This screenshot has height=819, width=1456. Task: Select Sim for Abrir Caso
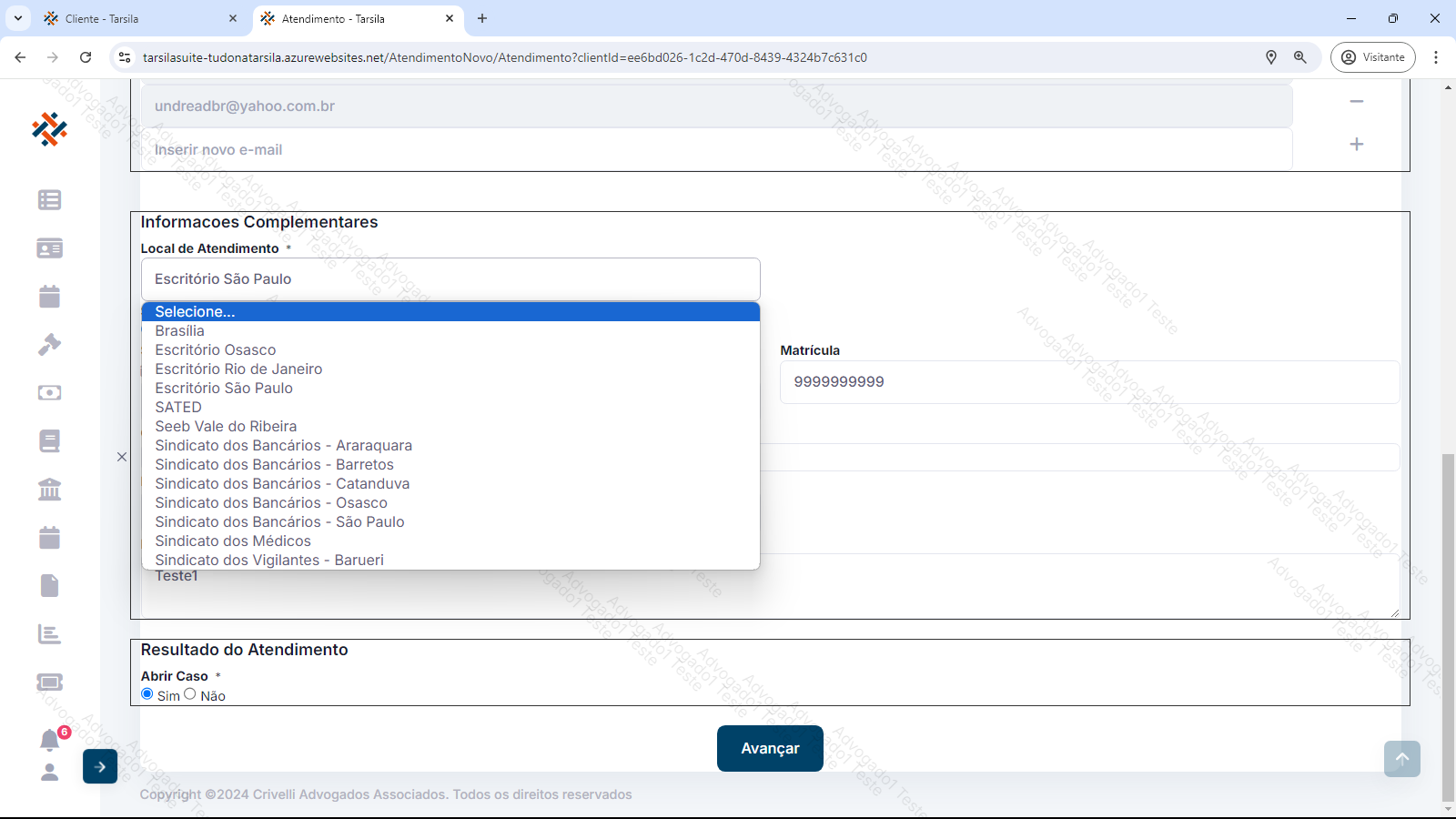(x=147, y=694)
